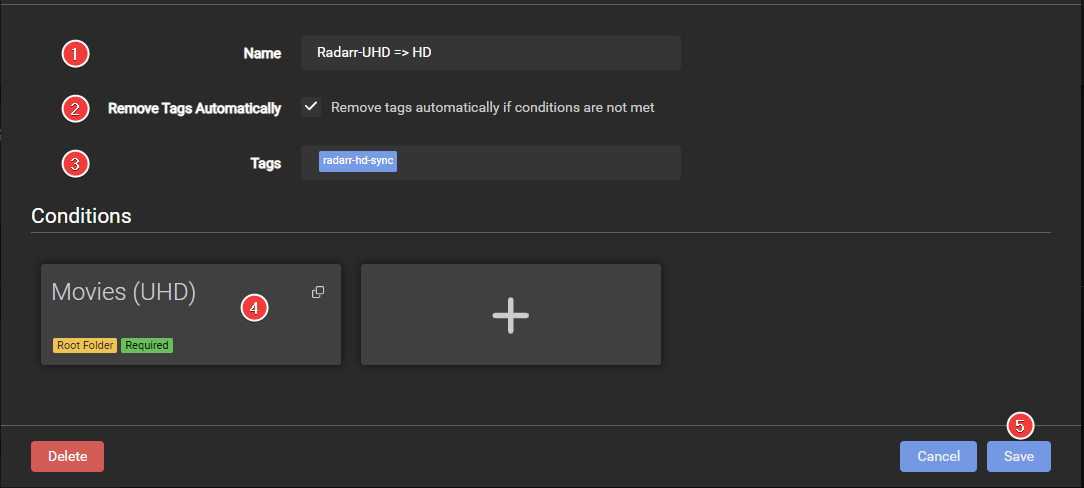The image size is (1084, 488).
Task: Select the radarr-hd-sync tag chip
Action: [358, 161]
